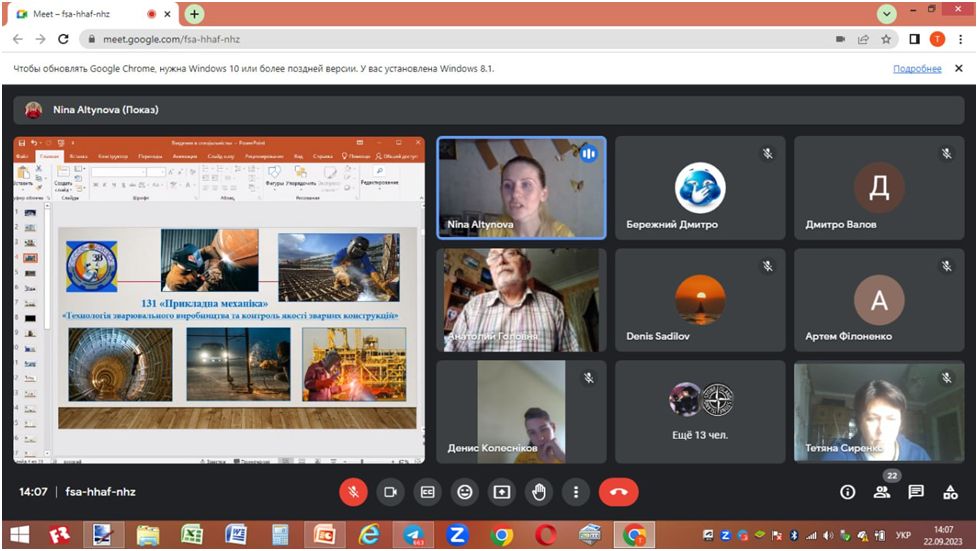This screenshot has width=978, height=551.
Task: Open Telegram from the taskbar
Action: coord(413,535)
